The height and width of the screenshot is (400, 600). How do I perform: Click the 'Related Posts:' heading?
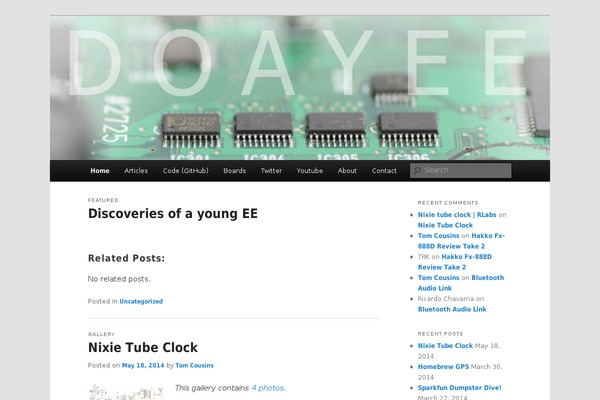coord(126,258)
